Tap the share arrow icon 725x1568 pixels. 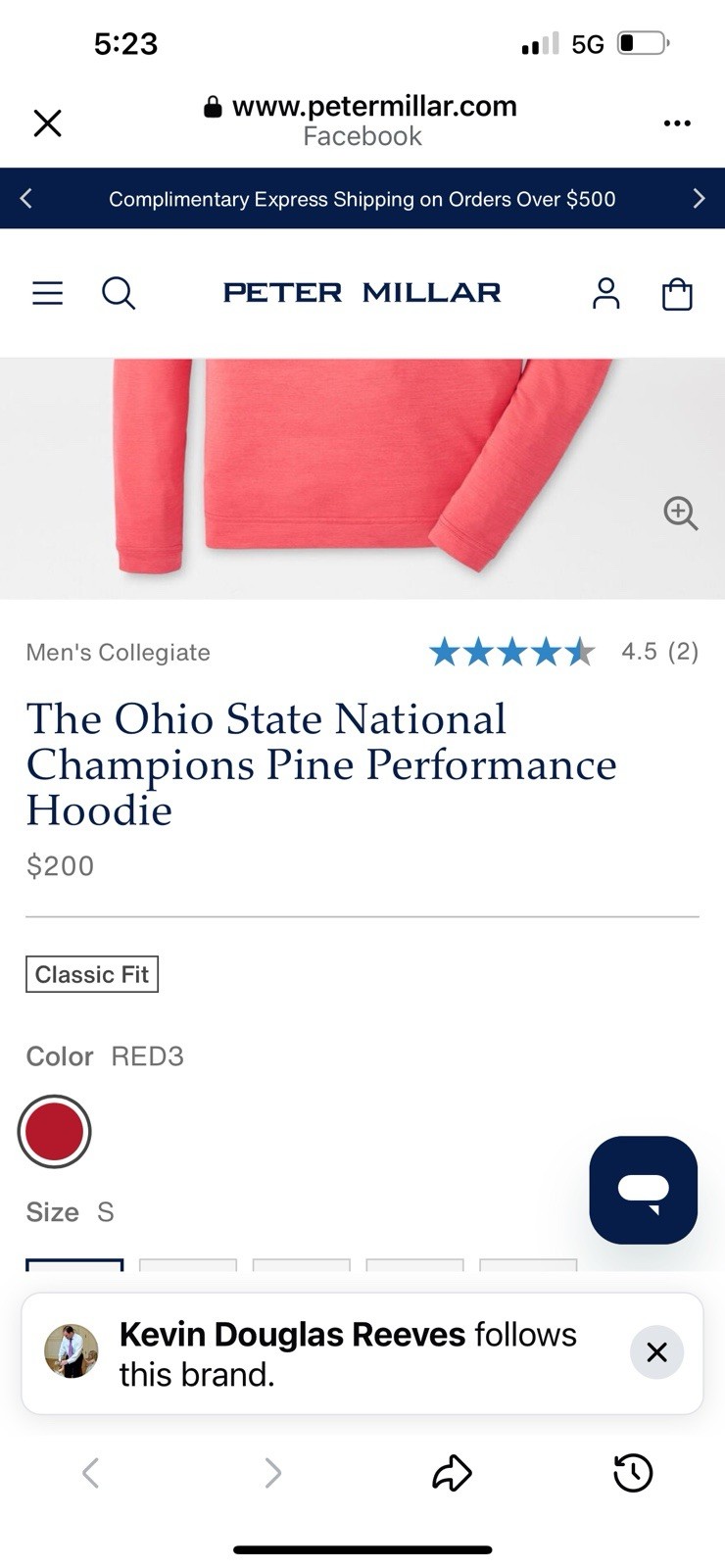(x=452, y=1472)
